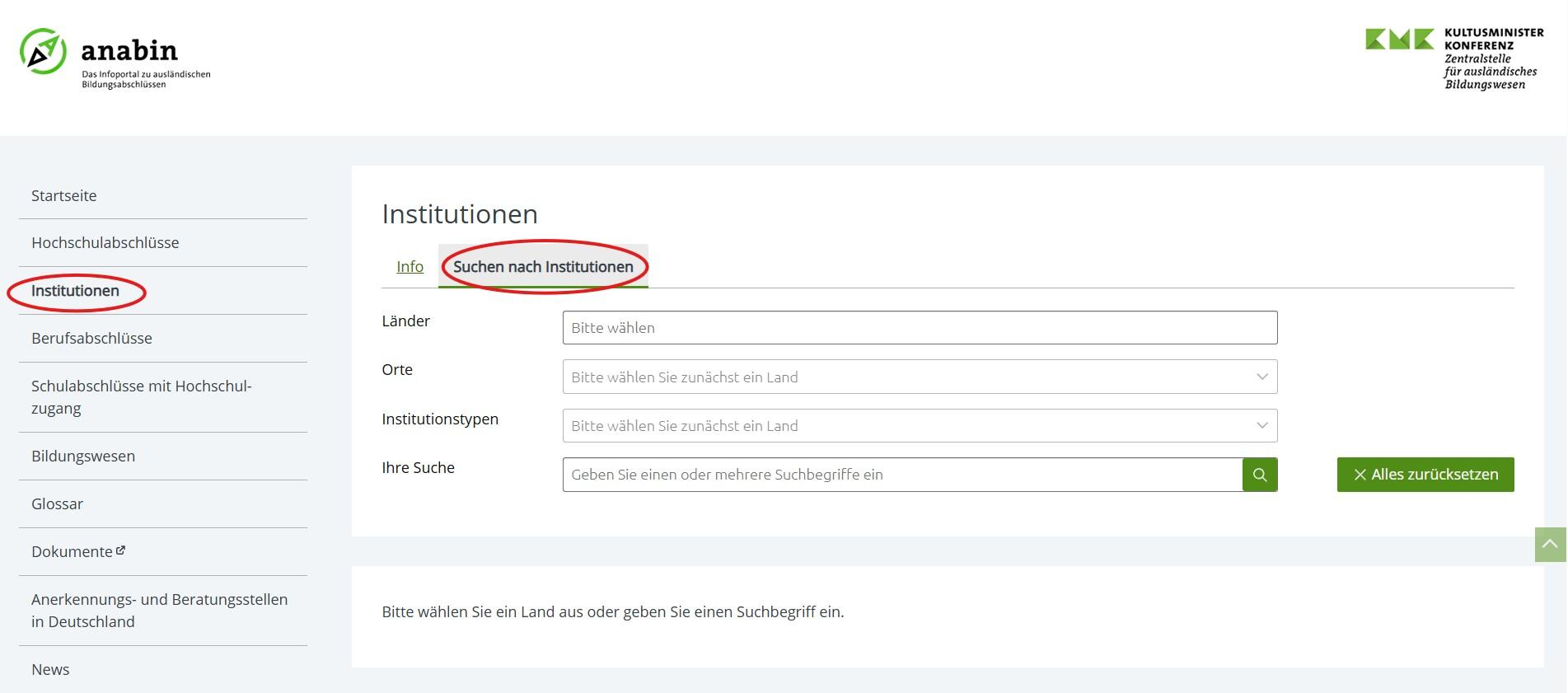Open Anerkennungs- und Beratungsstellen in Deutschland

point(159,610)
